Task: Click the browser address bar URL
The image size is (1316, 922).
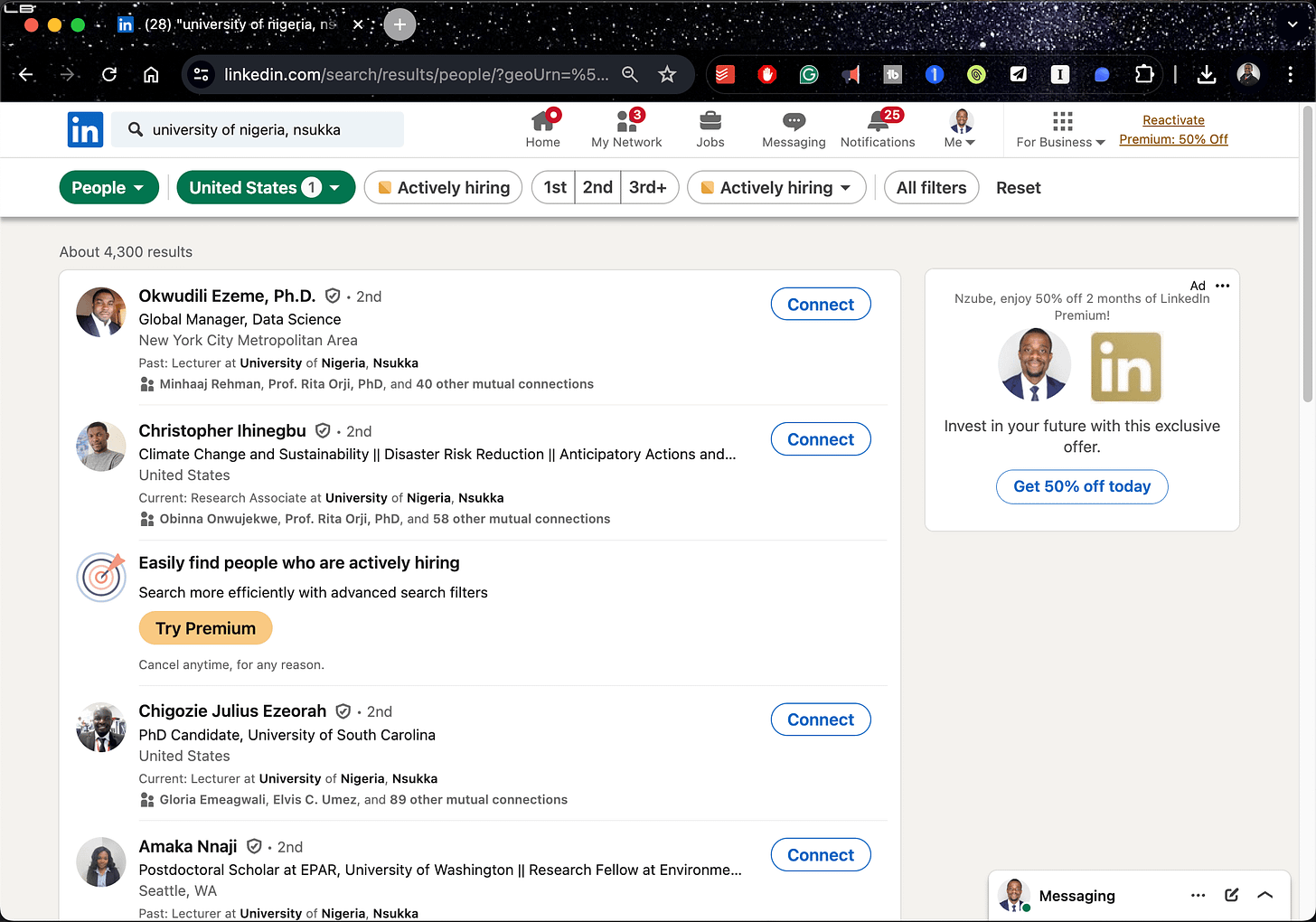Action: [416, 74]
